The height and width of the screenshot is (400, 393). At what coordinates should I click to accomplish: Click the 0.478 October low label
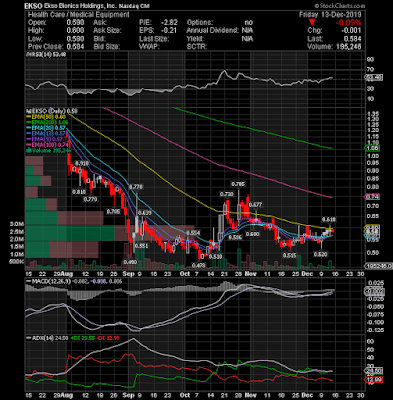tap(199, 265)
